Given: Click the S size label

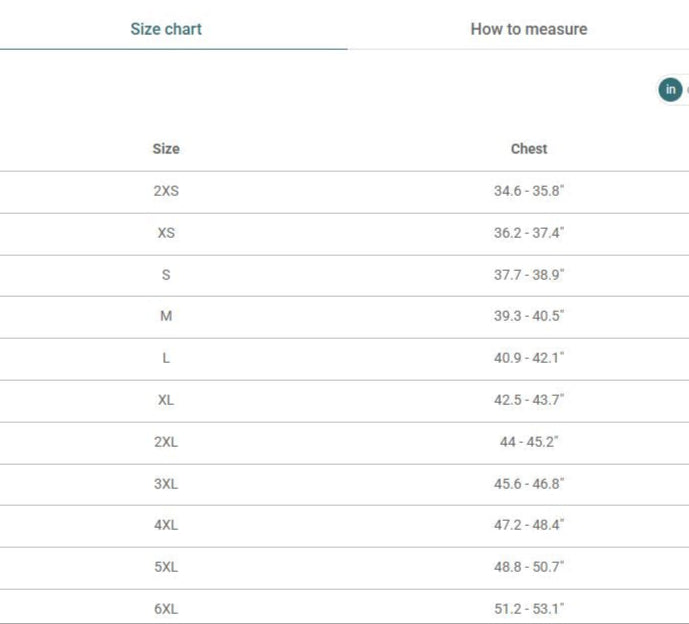Looking at the screenshot, I should [x=166, y=275].
